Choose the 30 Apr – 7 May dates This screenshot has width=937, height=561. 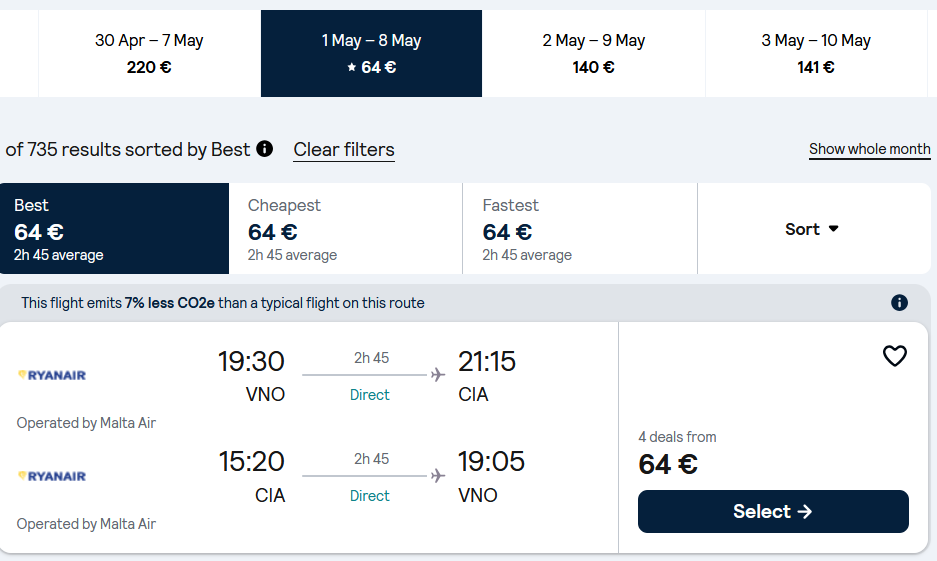pos(149,54)
